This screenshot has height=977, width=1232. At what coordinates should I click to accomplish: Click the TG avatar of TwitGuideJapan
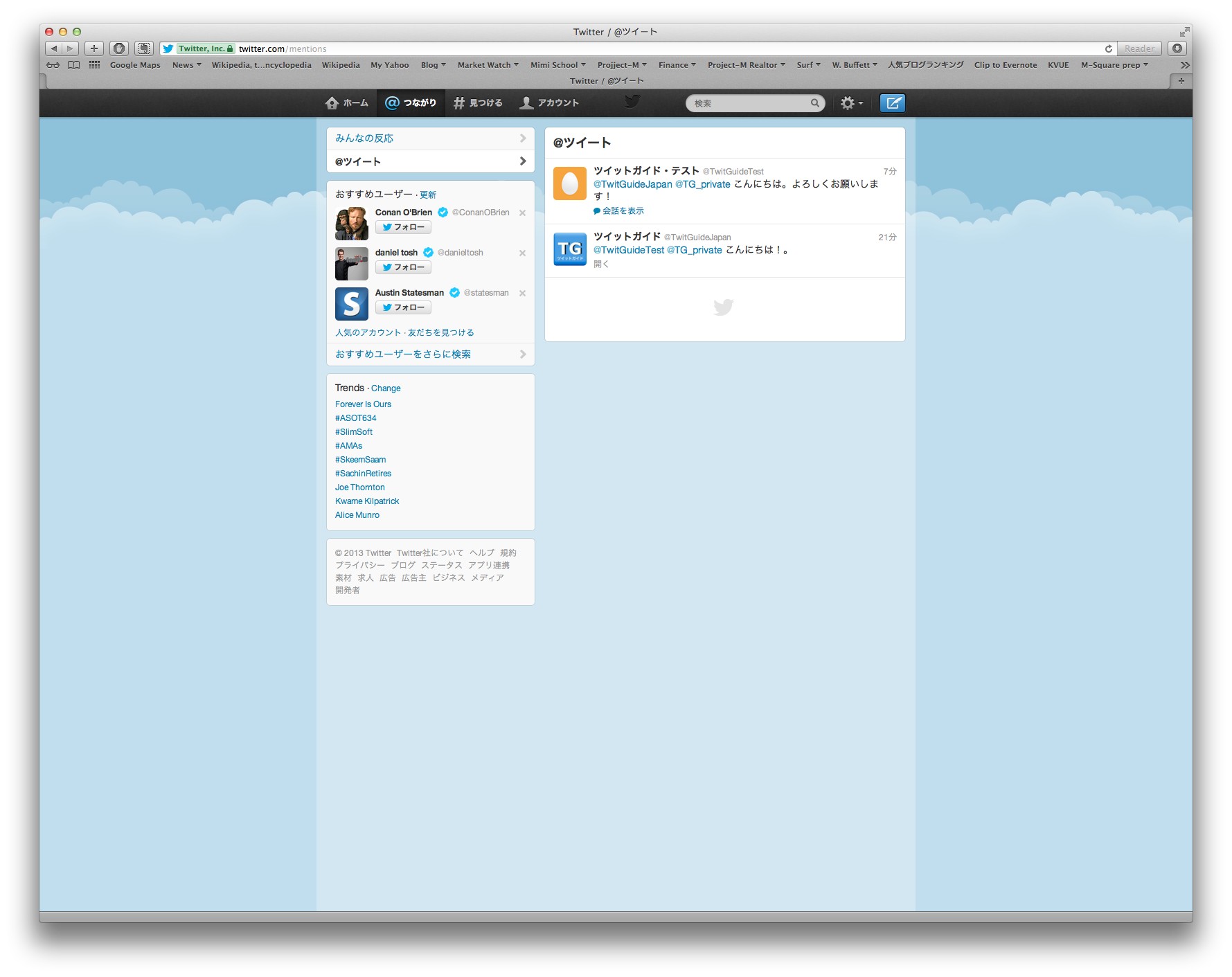pos(570,249)
